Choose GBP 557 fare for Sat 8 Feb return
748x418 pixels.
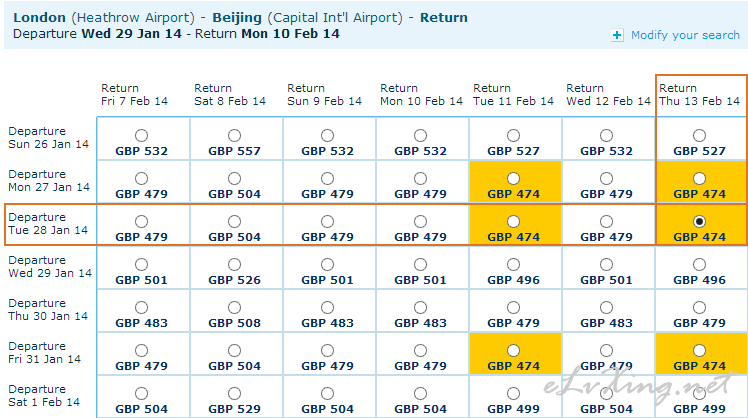click(234, 136)
